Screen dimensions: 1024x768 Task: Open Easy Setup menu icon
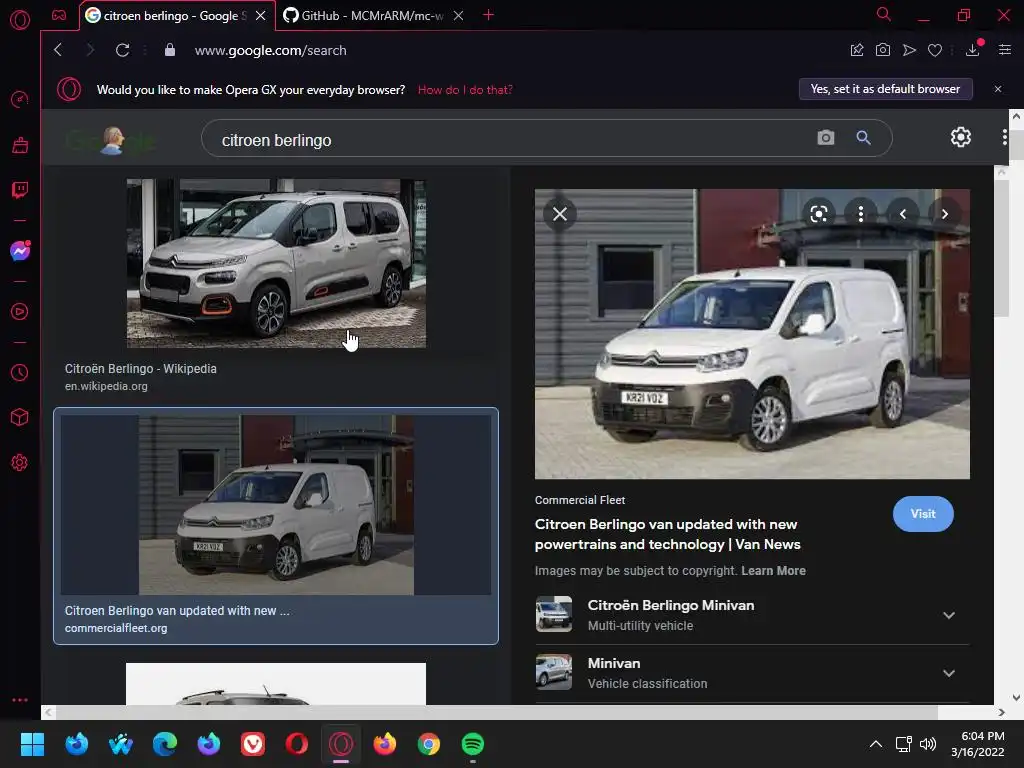coord(1005,50)
